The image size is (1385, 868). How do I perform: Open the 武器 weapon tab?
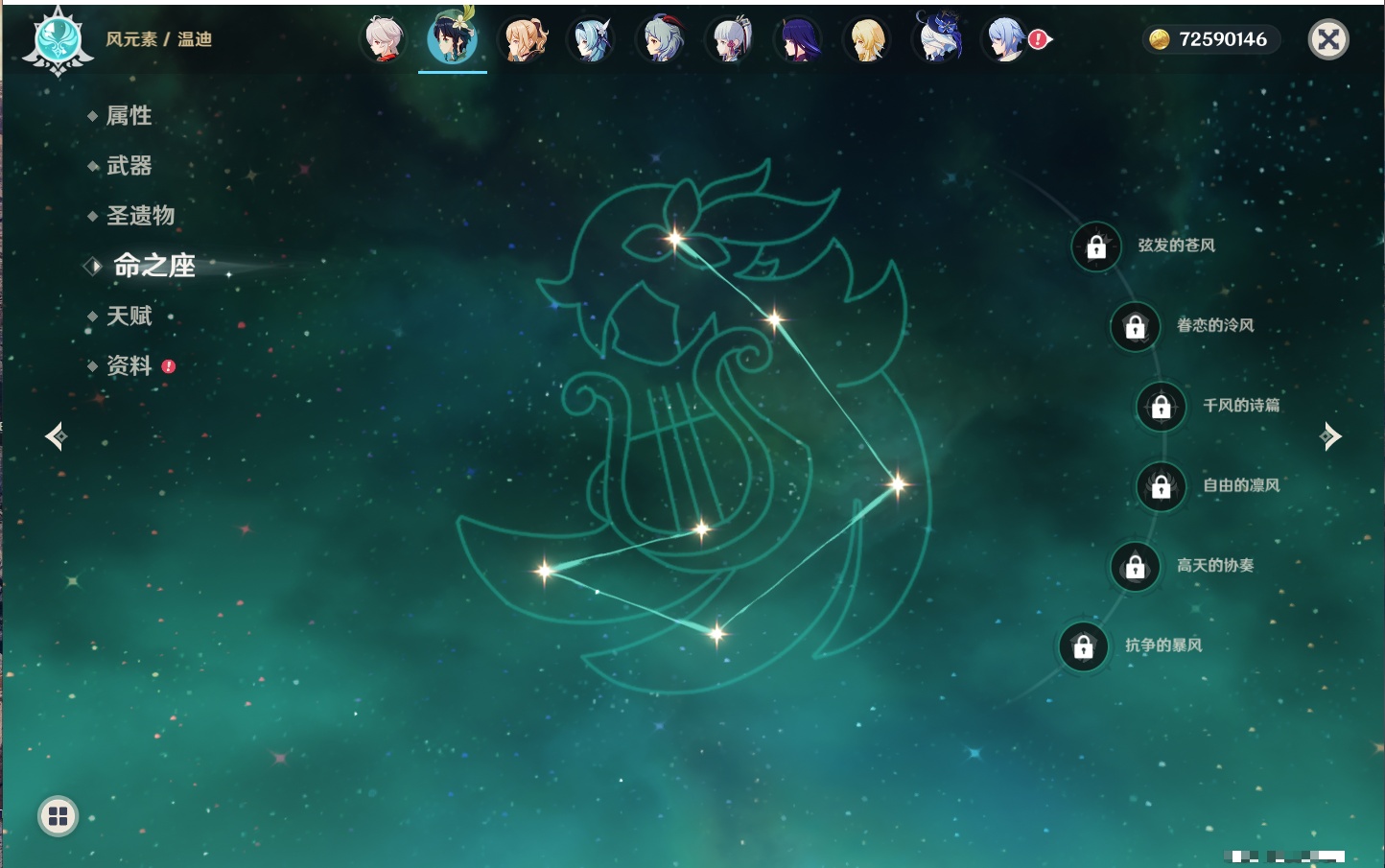129,166
